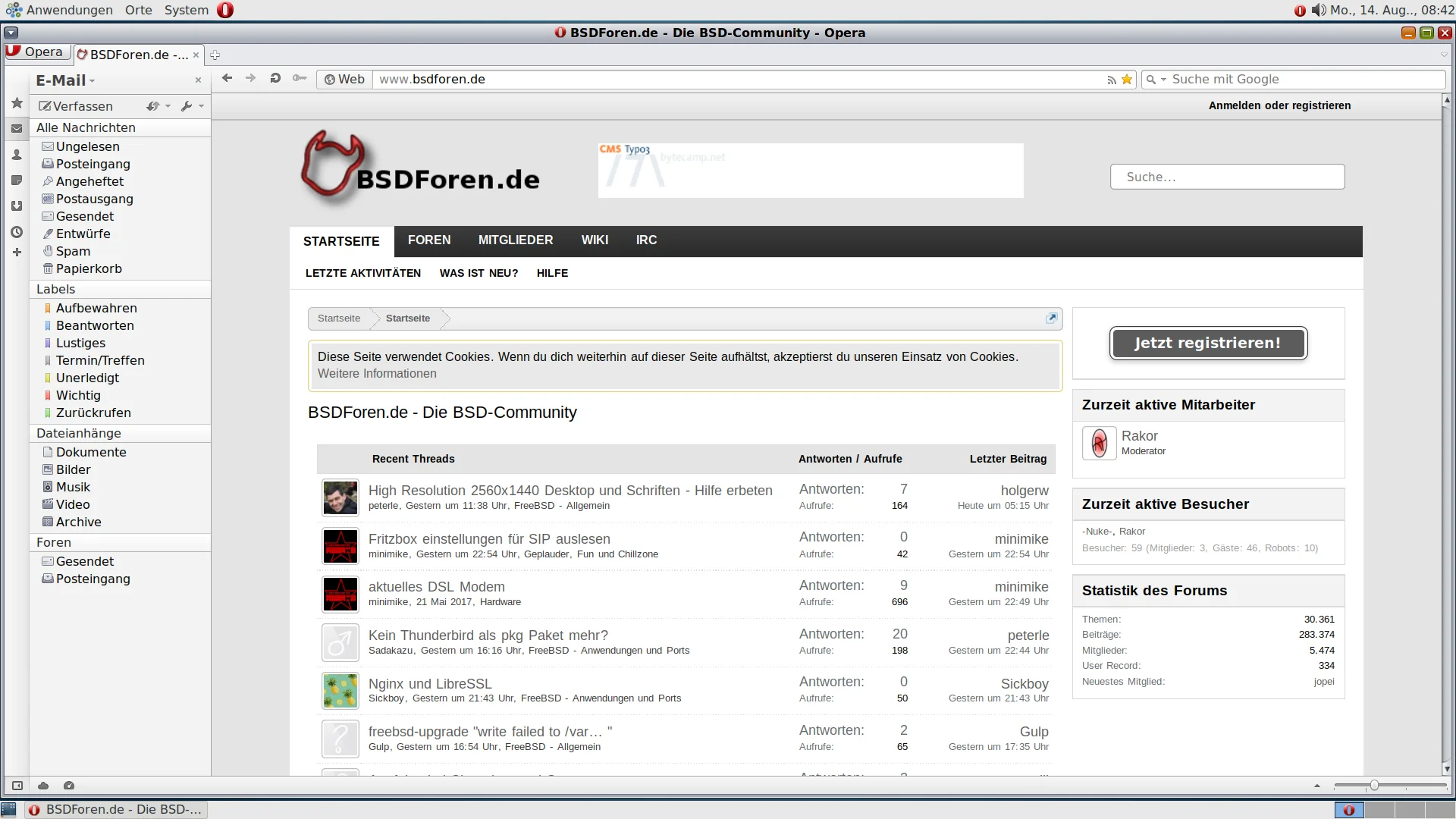The width and height of the screenshot is (1456, 819).
Task: Open the check/send mail dropdown arrow
Action: [168, 106]
